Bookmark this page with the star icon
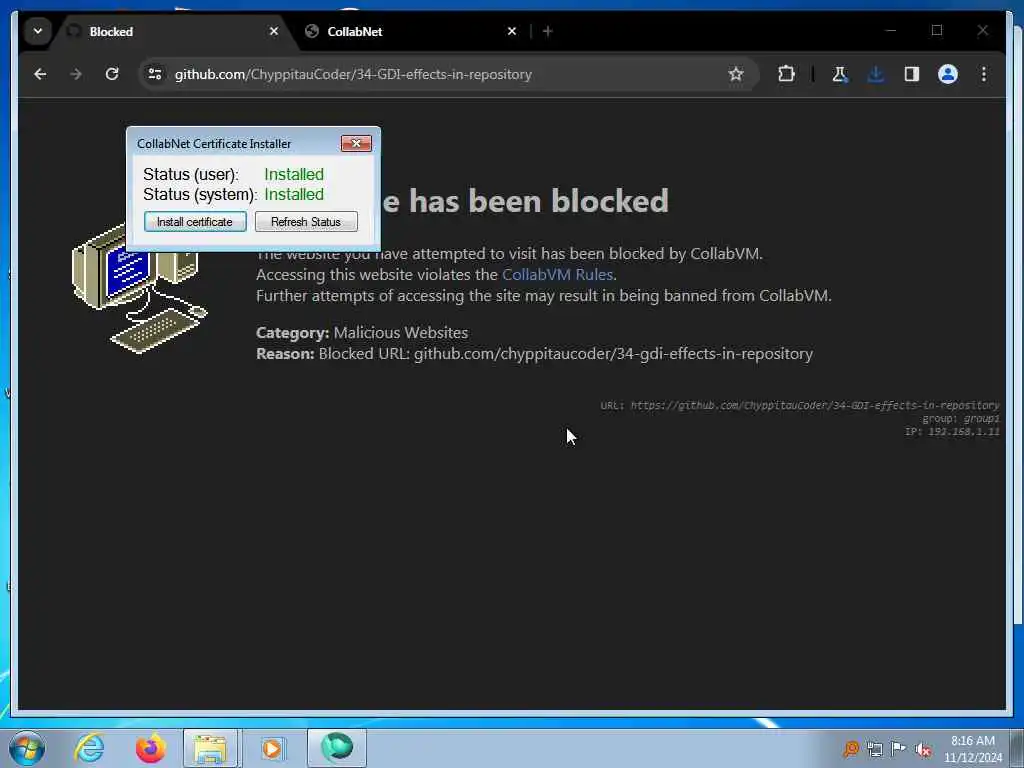1024x768 pixels. point(736,74)
